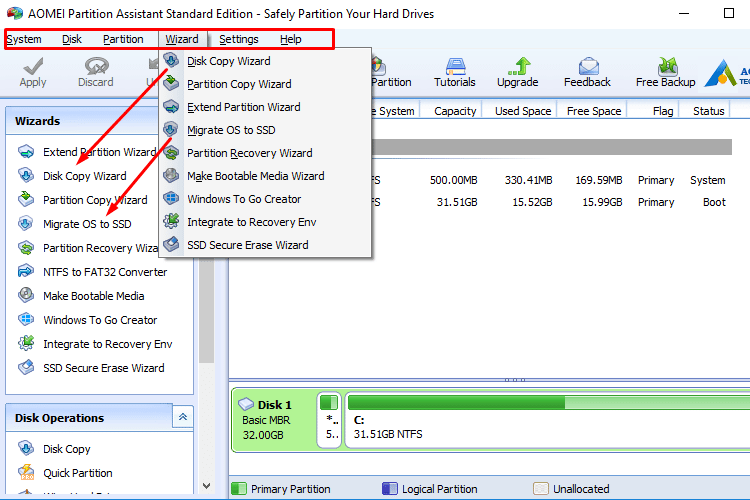Open the Disk menu
750x500 pixels.
point(72,39)
